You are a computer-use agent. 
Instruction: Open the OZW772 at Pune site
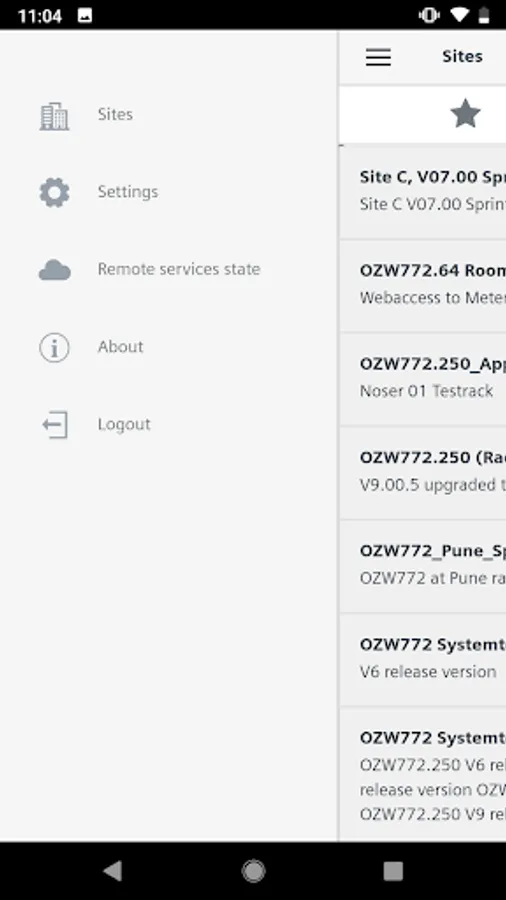pyautogui.click(x=423, y=567)
